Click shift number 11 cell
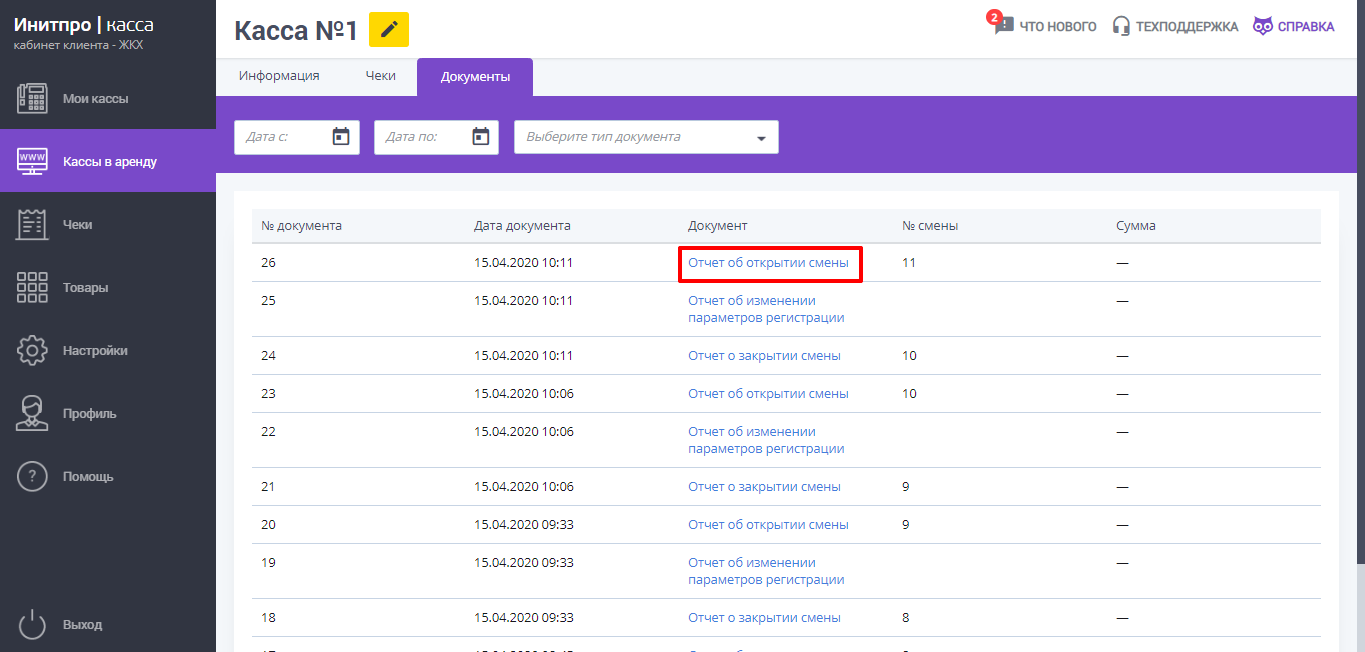The image size is (1365, 652). click(x=909, y=263)
